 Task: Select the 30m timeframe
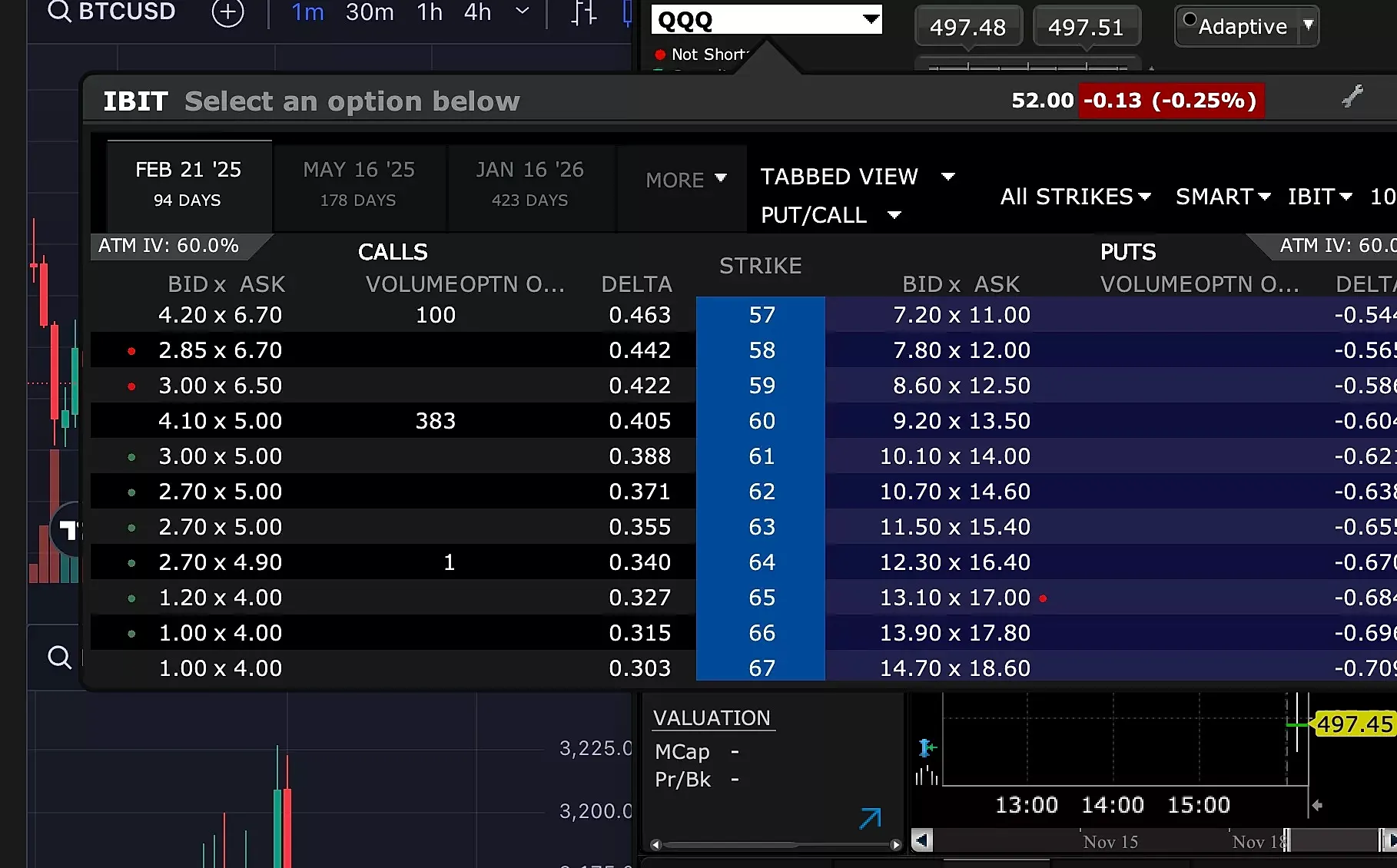pos(370,12)
